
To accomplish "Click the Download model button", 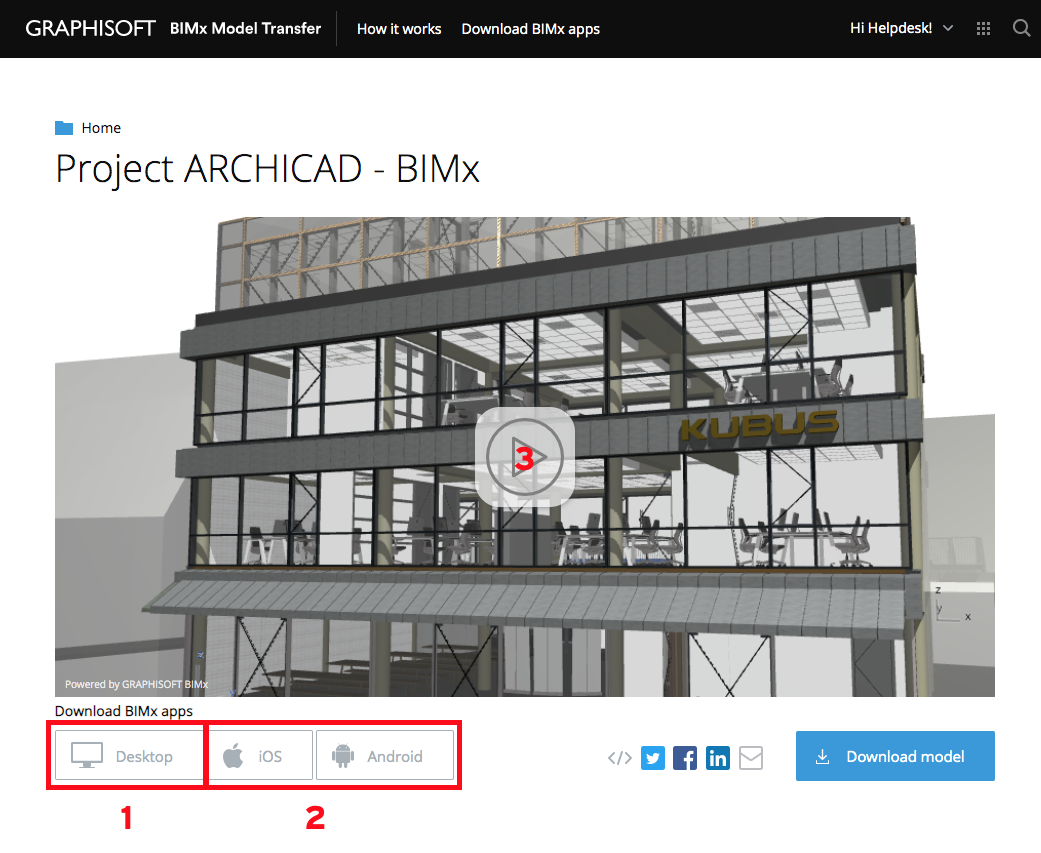I will pos(895,756).
